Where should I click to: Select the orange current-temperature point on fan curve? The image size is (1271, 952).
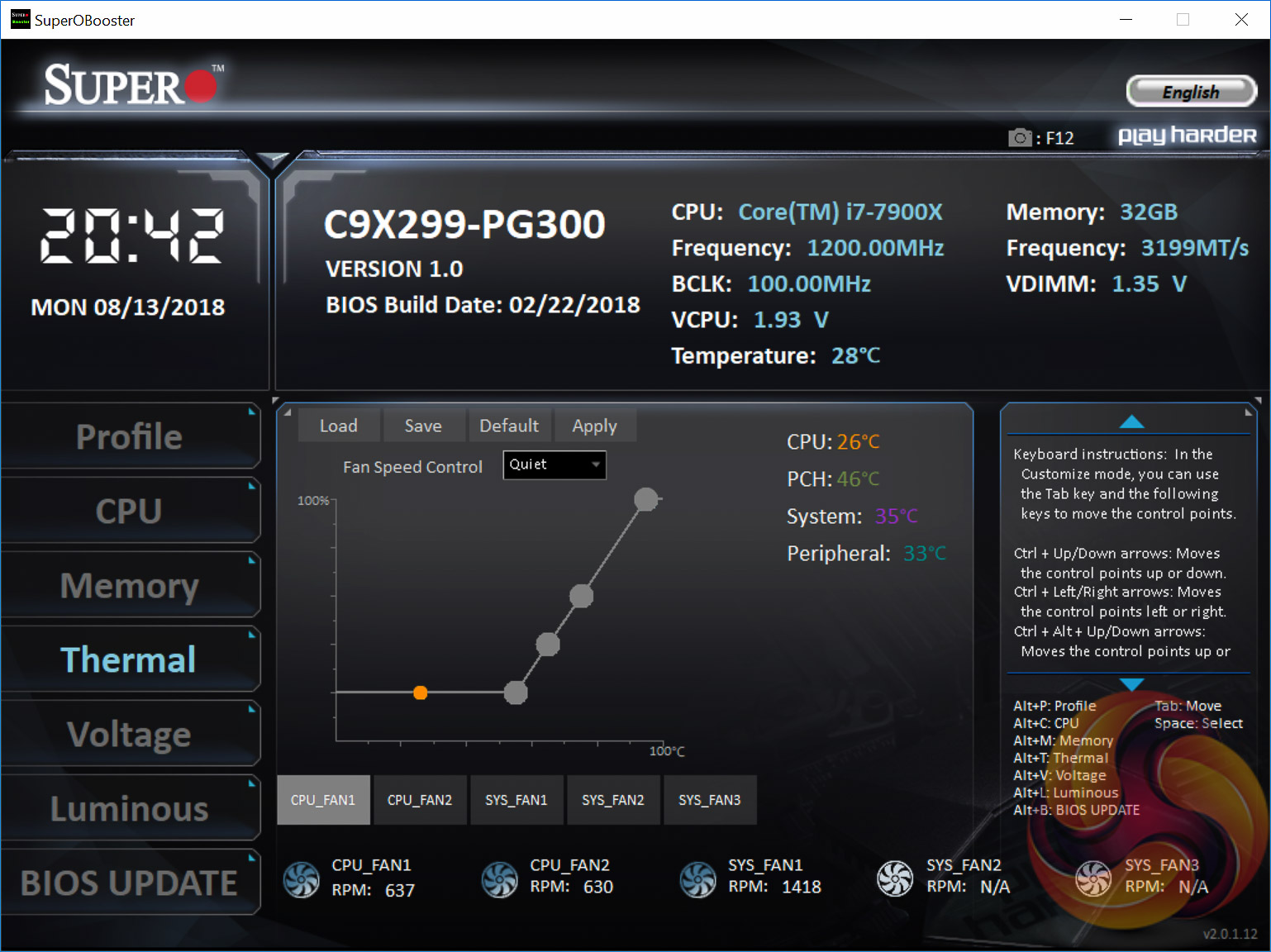click(x=421, y=693)
